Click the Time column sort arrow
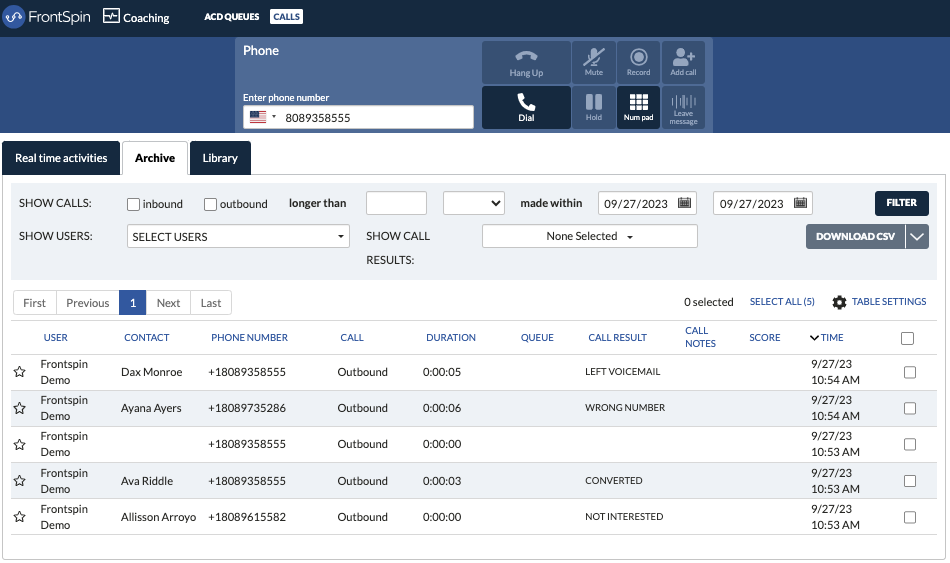 814,338
